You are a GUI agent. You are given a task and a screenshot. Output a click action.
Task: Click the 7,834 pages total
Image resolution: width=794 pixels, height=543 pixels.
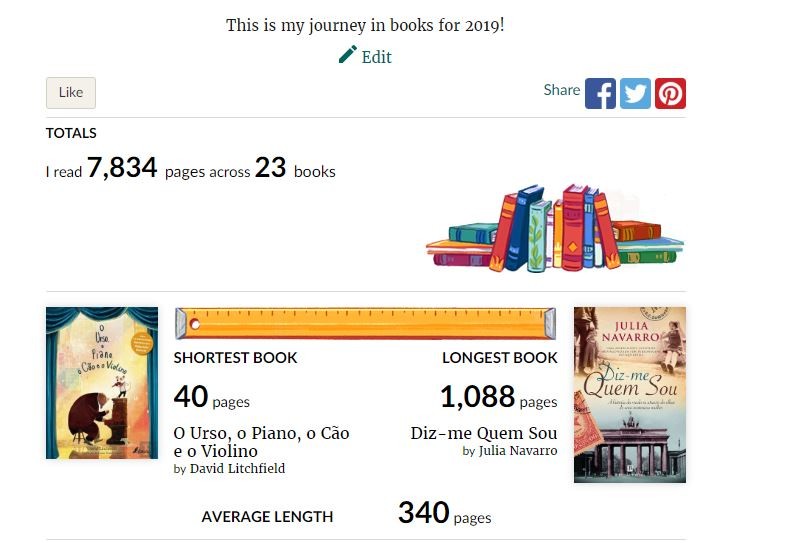point(122,168)
